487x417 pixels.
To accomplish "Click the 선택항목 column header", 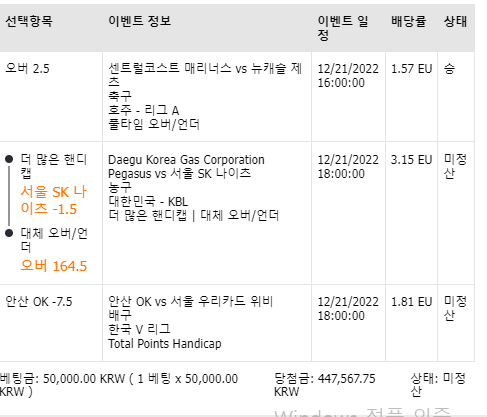I will click(29, 21).
